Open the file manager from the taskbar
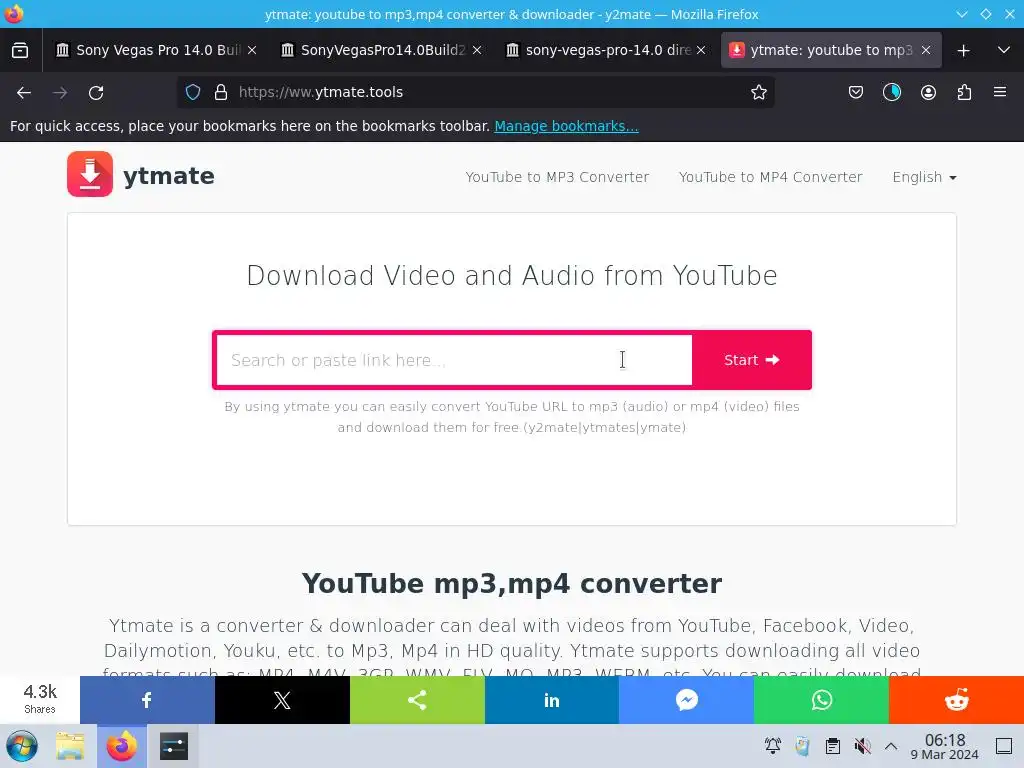The height and width of the screenshot is (768, 1024). coord(70,746)
